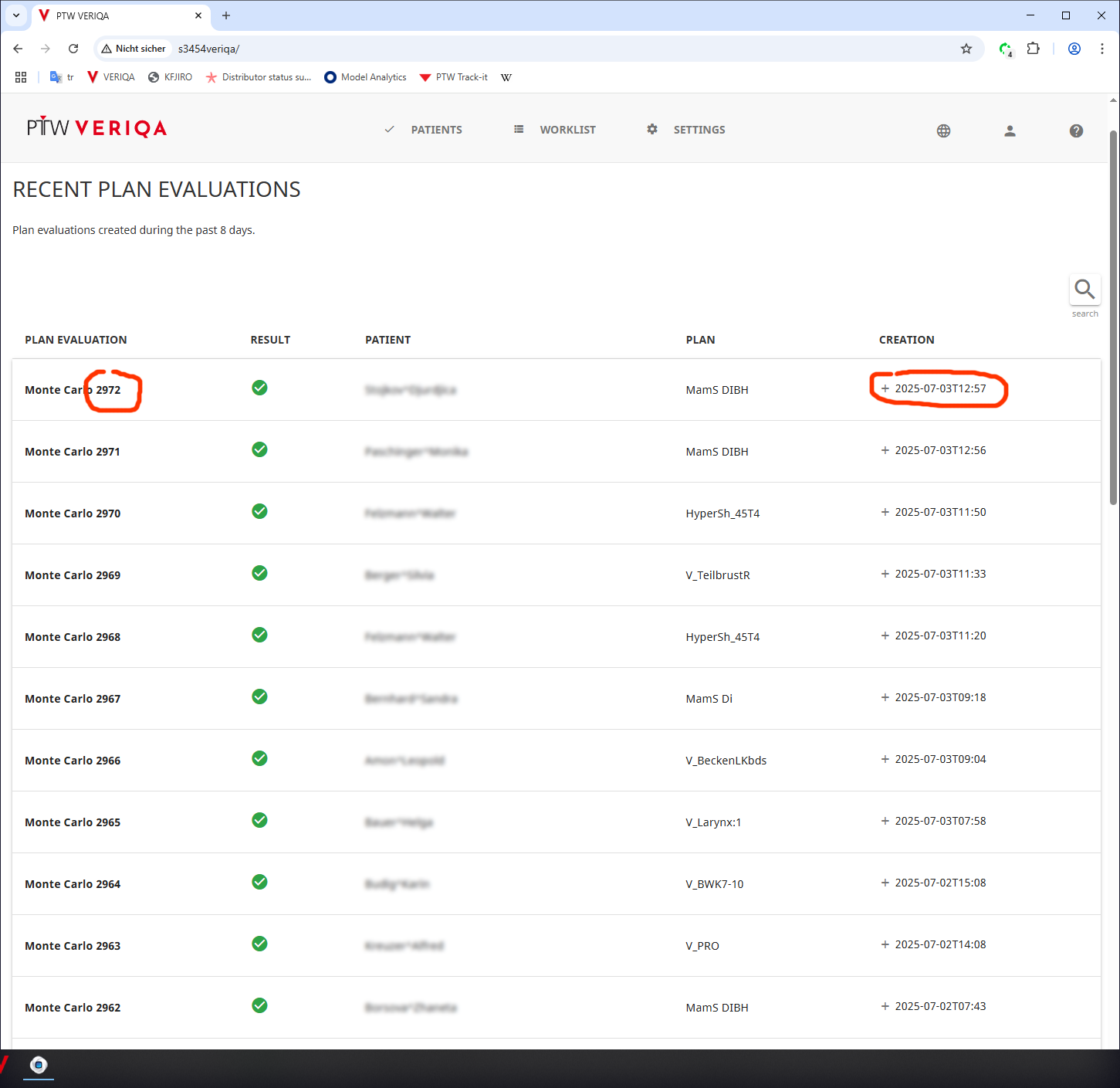Click the globe language icon
Image resolution: width=1120 pixels, height=1088 pixels.
click(943, 130)
